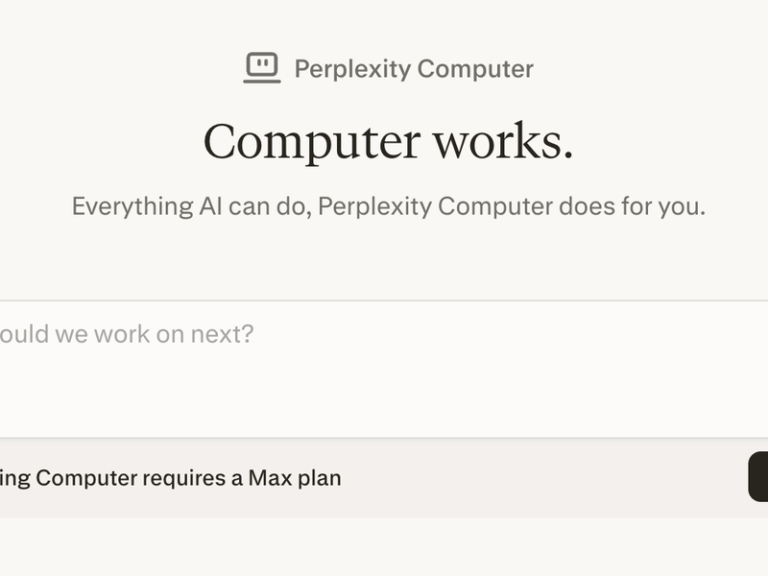Viewport: 768px width, 576px height.
Task: Click the word 'Computer' in the headline
Action: [x=311, y=141]
